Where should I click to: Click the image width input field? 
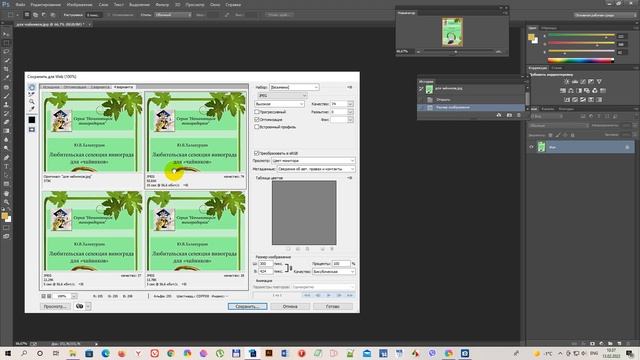[265, 264]
